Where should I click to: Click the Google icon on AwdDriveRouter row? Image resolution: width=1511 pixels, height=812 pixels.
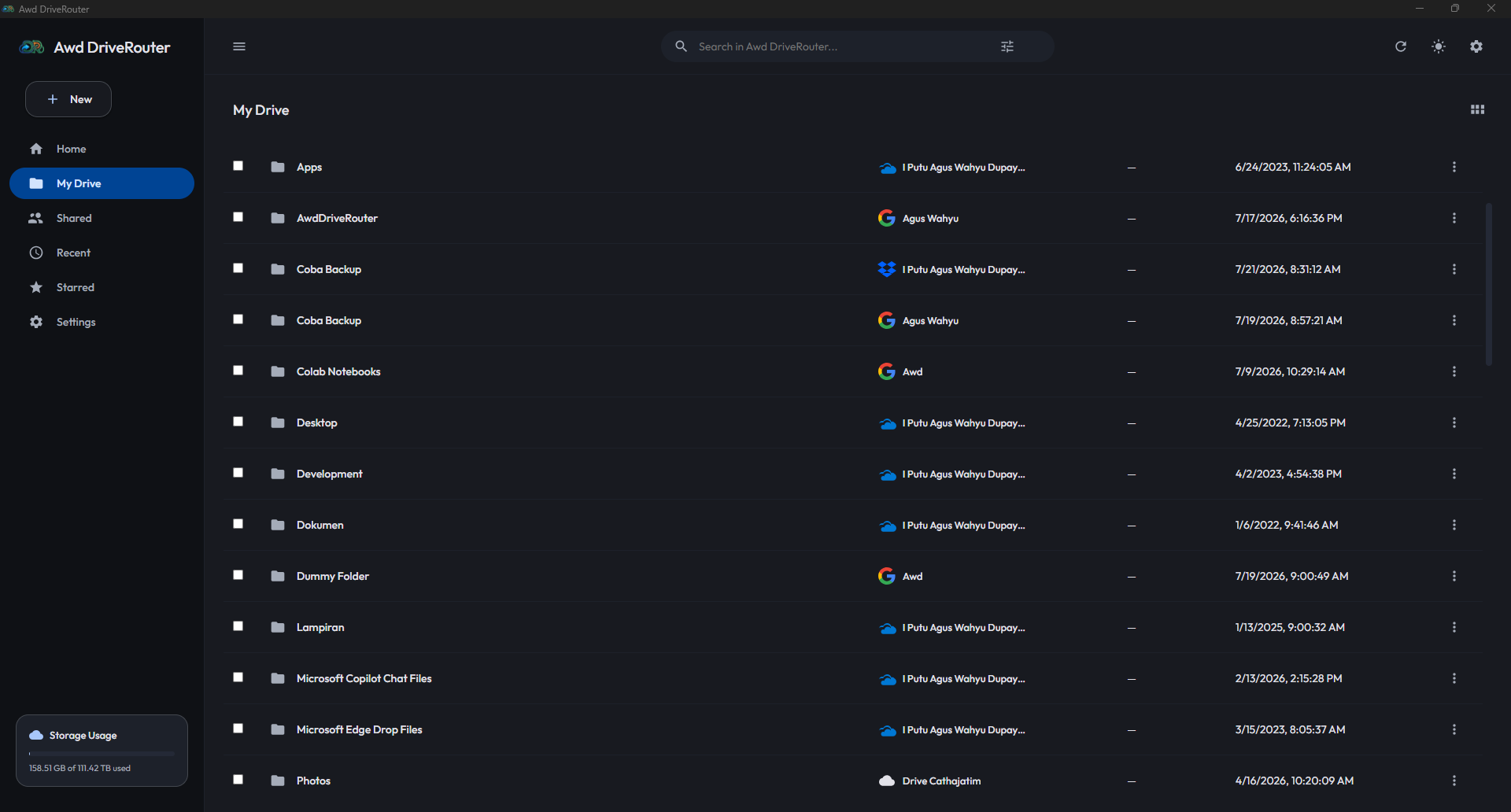coord(887,218)
